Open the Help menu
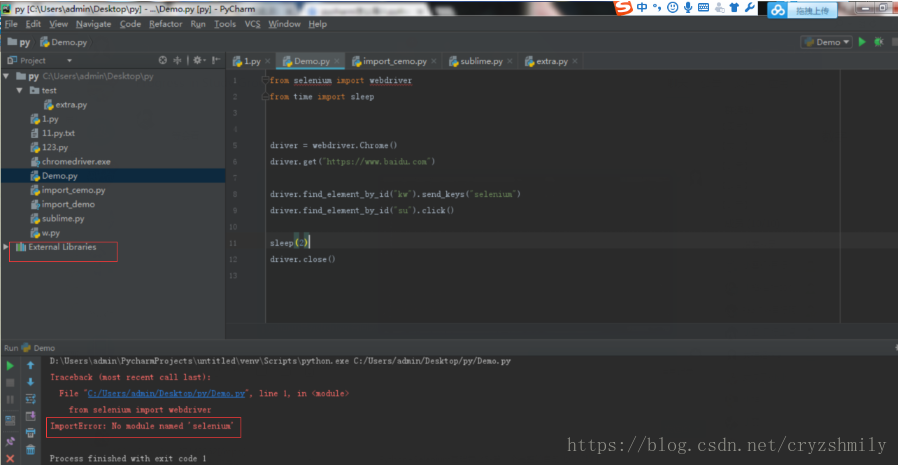This screenshot has width=898, height=465. coord(317,24)
